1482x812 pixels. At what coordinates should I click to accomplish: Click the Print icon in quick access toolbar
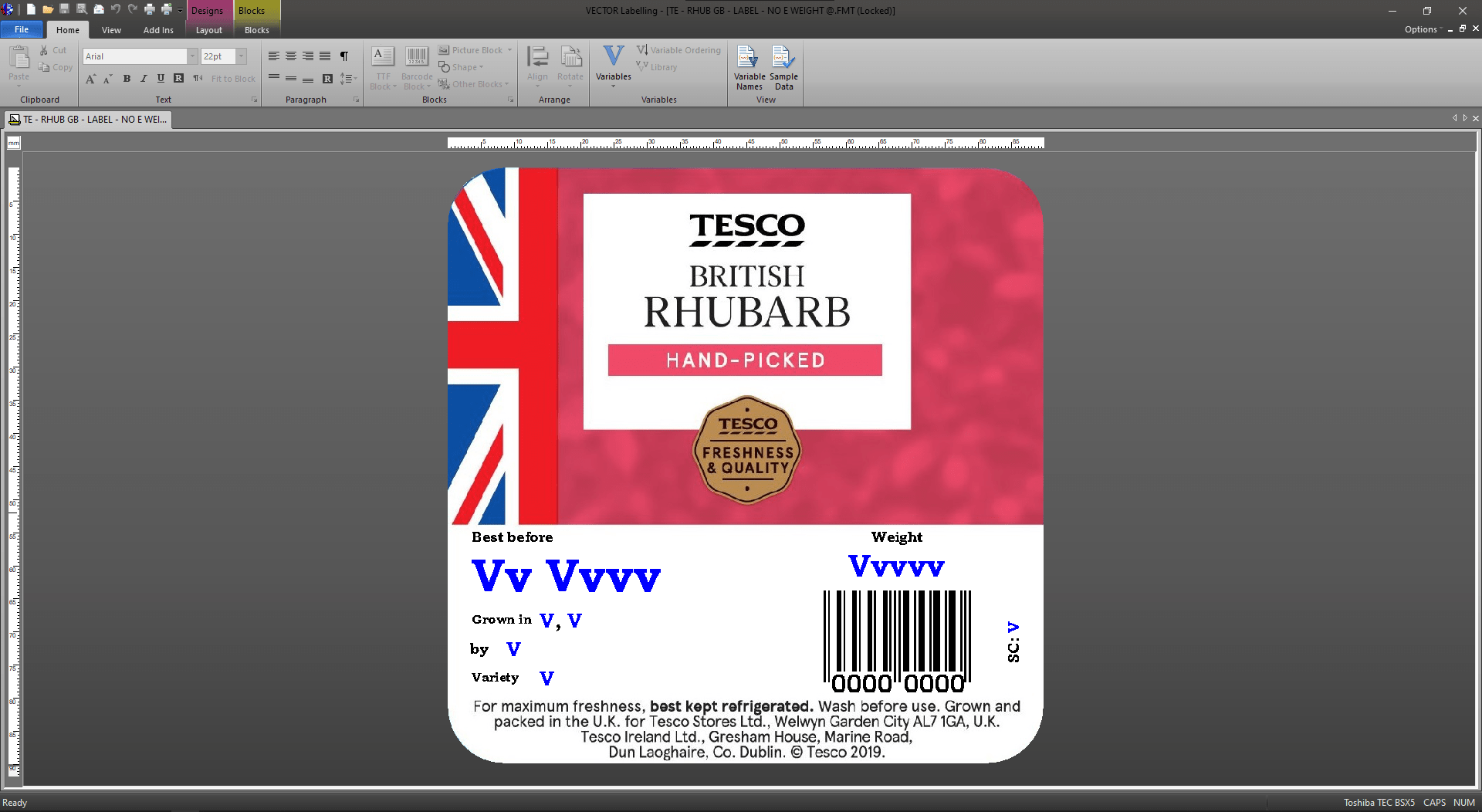(x=150, y=10)
